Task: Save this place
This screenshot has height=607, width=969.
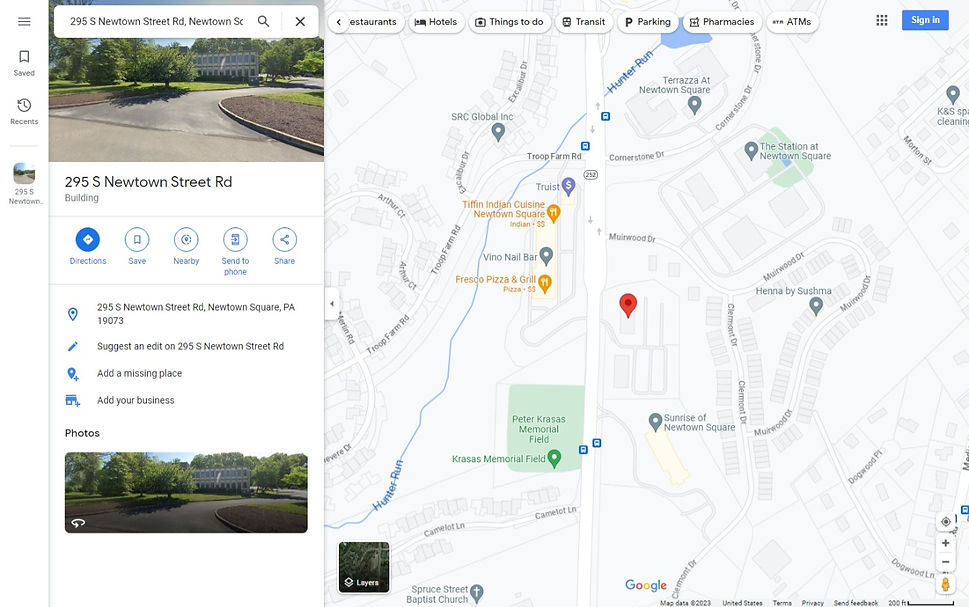Action: tap(137, 247)
